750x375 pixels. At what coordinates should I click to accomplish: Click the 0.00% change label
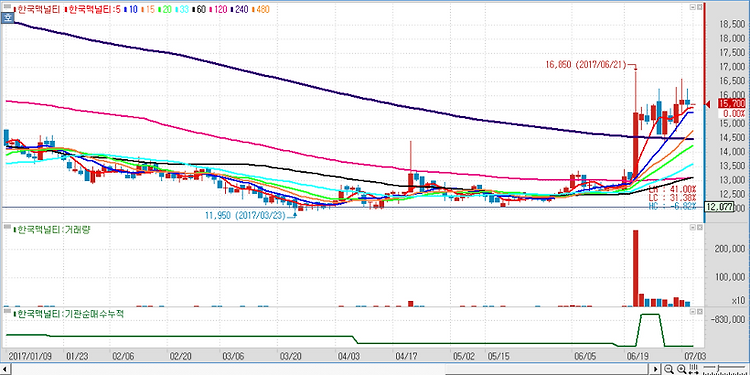click(x=733, y=114)
